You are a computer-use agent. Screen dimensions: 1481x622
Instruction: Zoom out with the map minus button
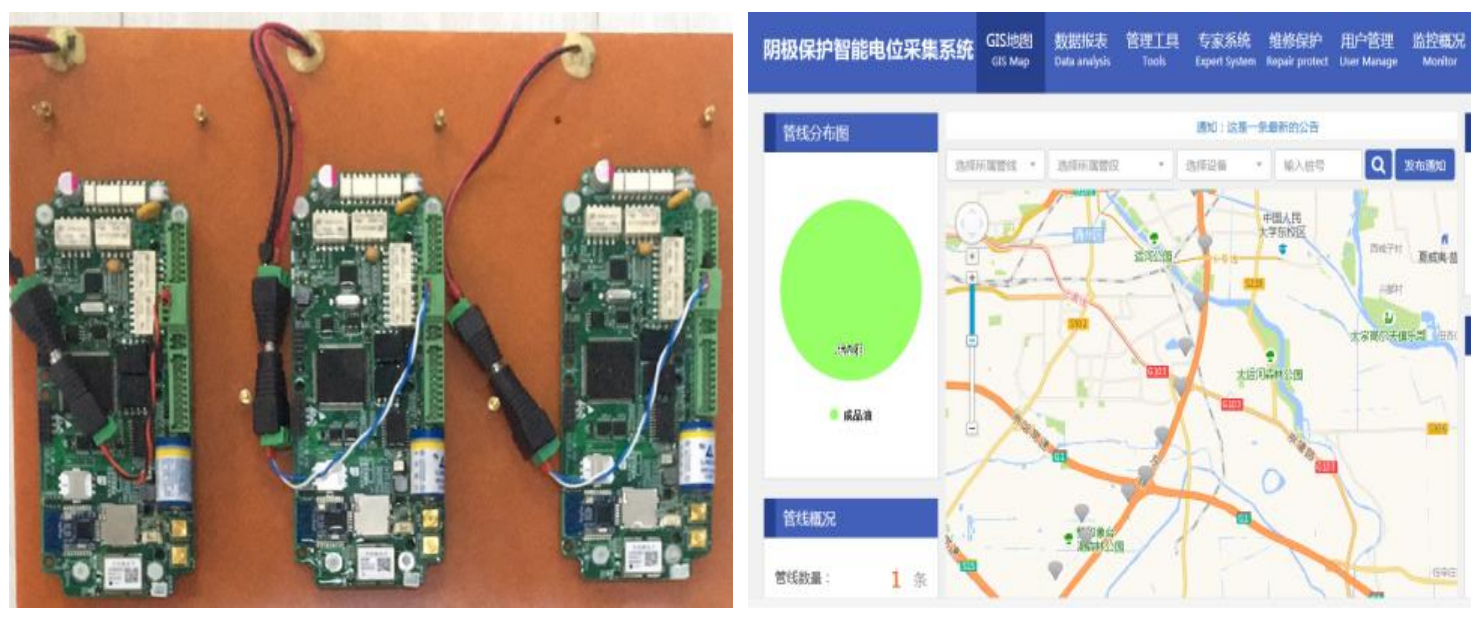[x=972, y=428]
